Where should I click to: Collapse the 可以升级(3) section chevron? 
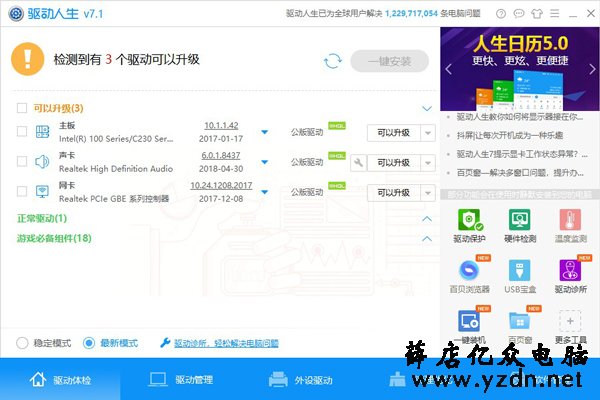tap(427, 109)
